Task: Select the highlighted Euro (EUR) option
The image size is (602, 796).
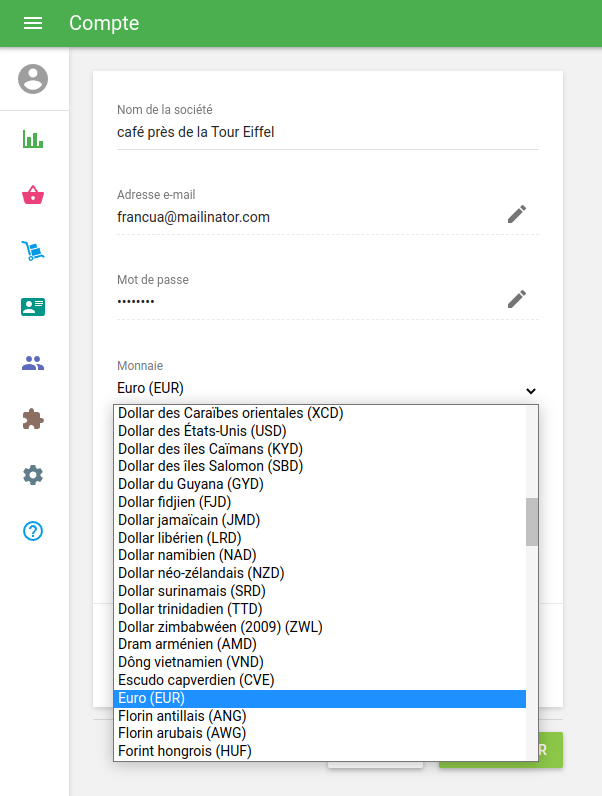Action: click(x=152, y=698)
